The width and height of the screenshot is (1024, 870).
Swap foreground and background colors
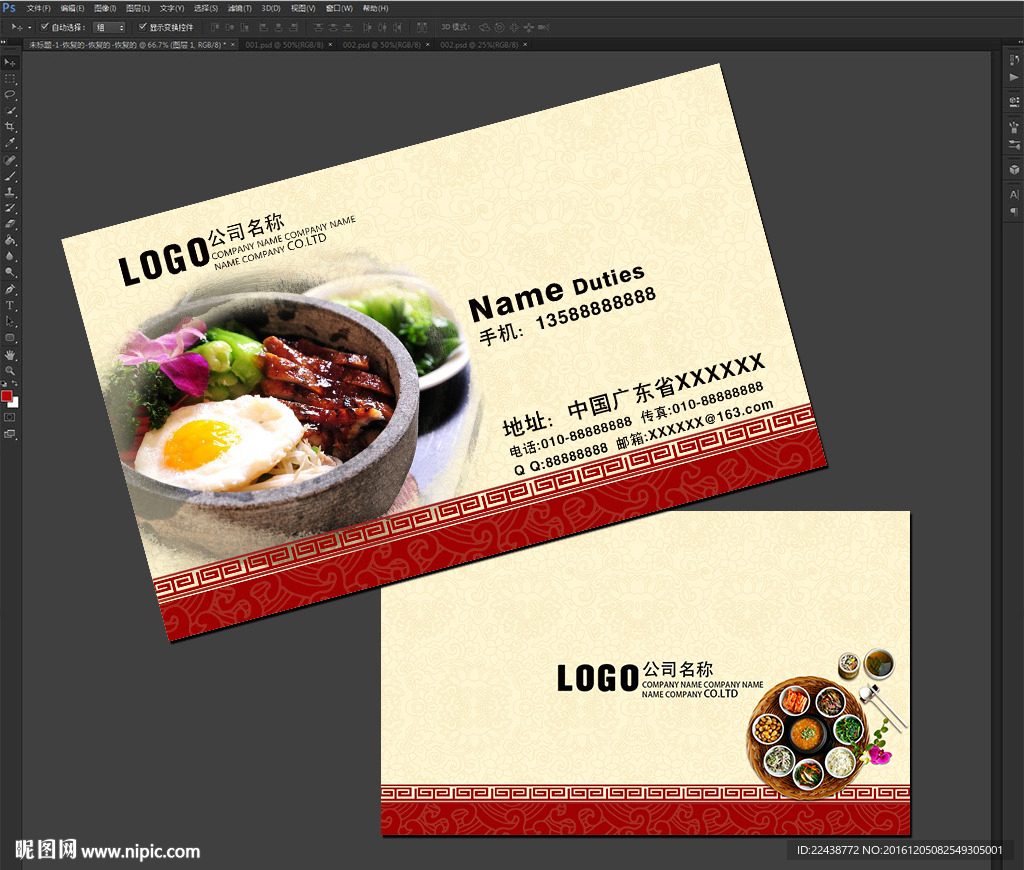[x=14, y=384]
